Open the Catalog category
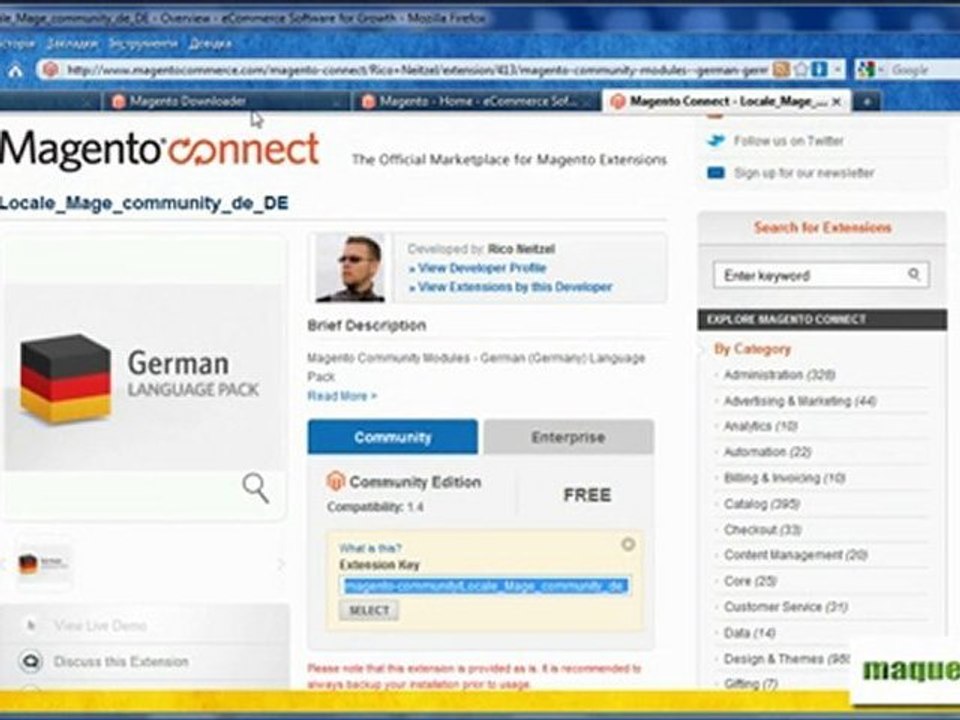Image resolution: width=960 pixels, height=720 pixels. [762, 504]
